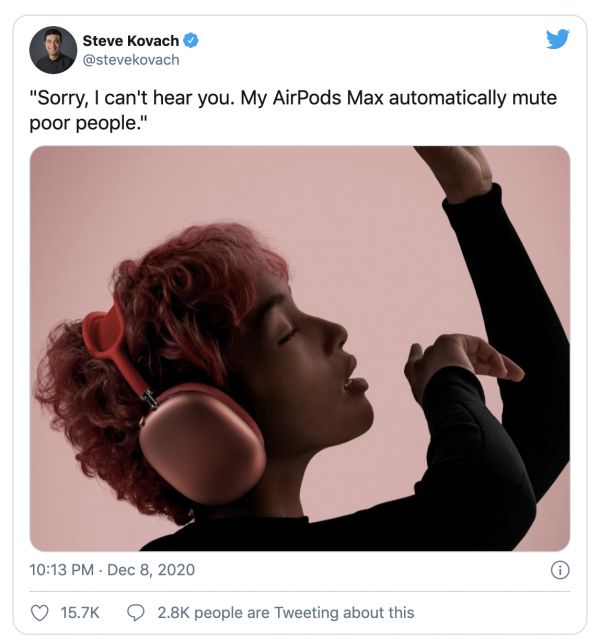600x641 pixels.
Task: Click the pink headphones in the photo
Action: point(200,440)
